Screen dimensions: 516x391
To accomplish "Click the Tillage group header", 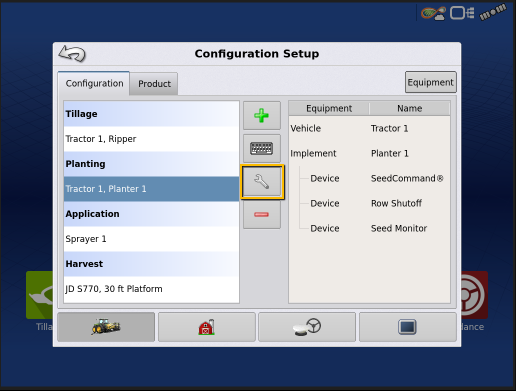I will click(x=151, y=114).
